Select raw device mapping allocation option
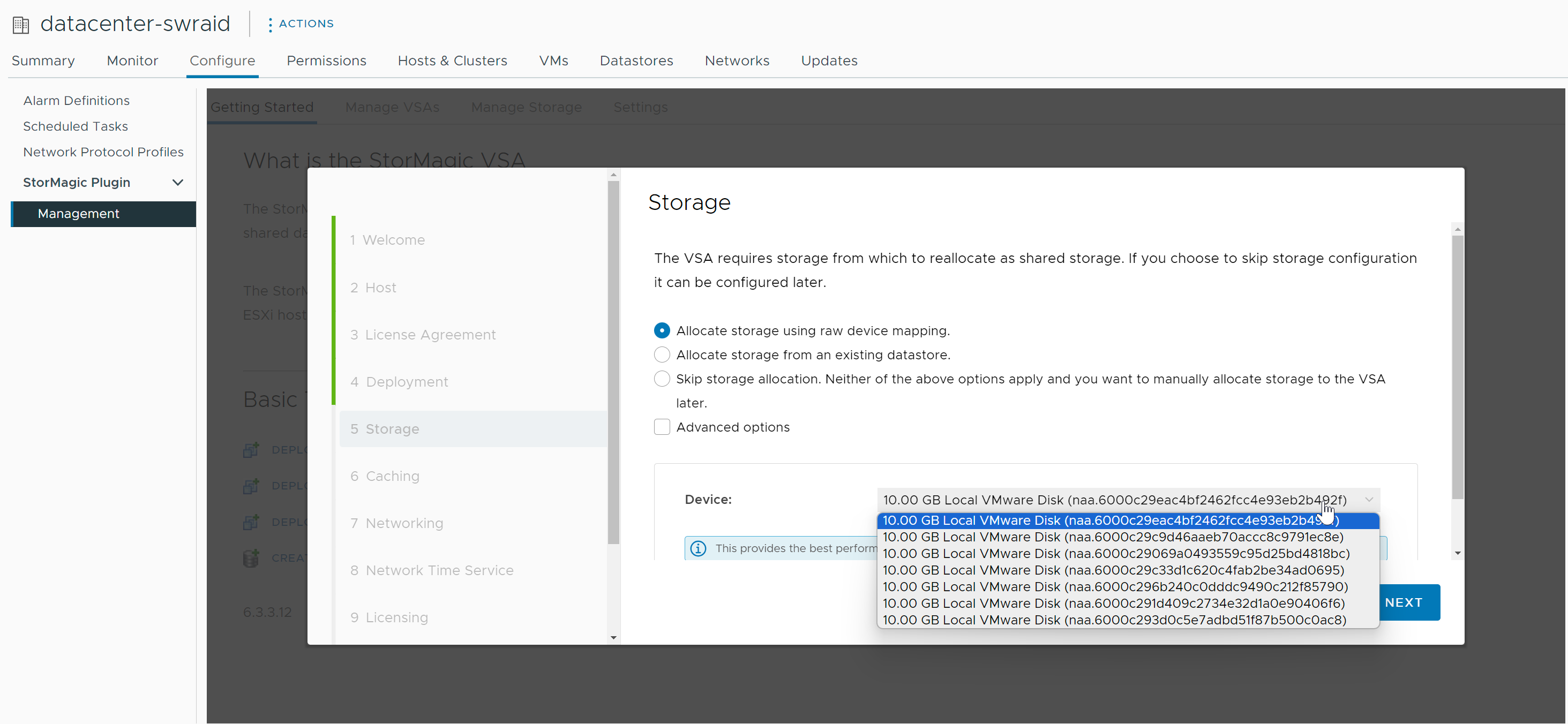 pyautogui.click(x=662, y=330)
